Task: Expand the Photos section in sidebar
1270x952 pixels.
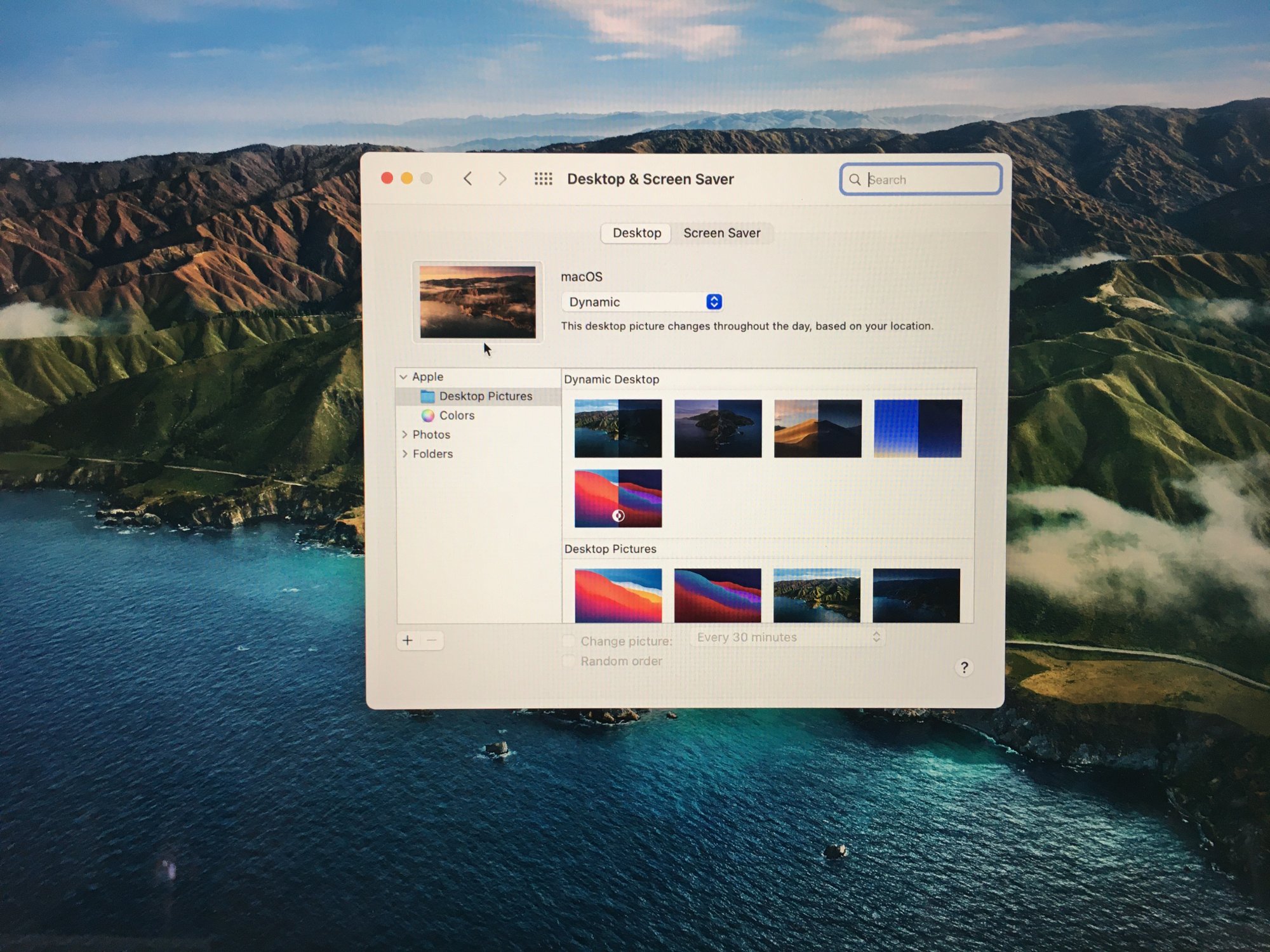Action: point(404,435)
